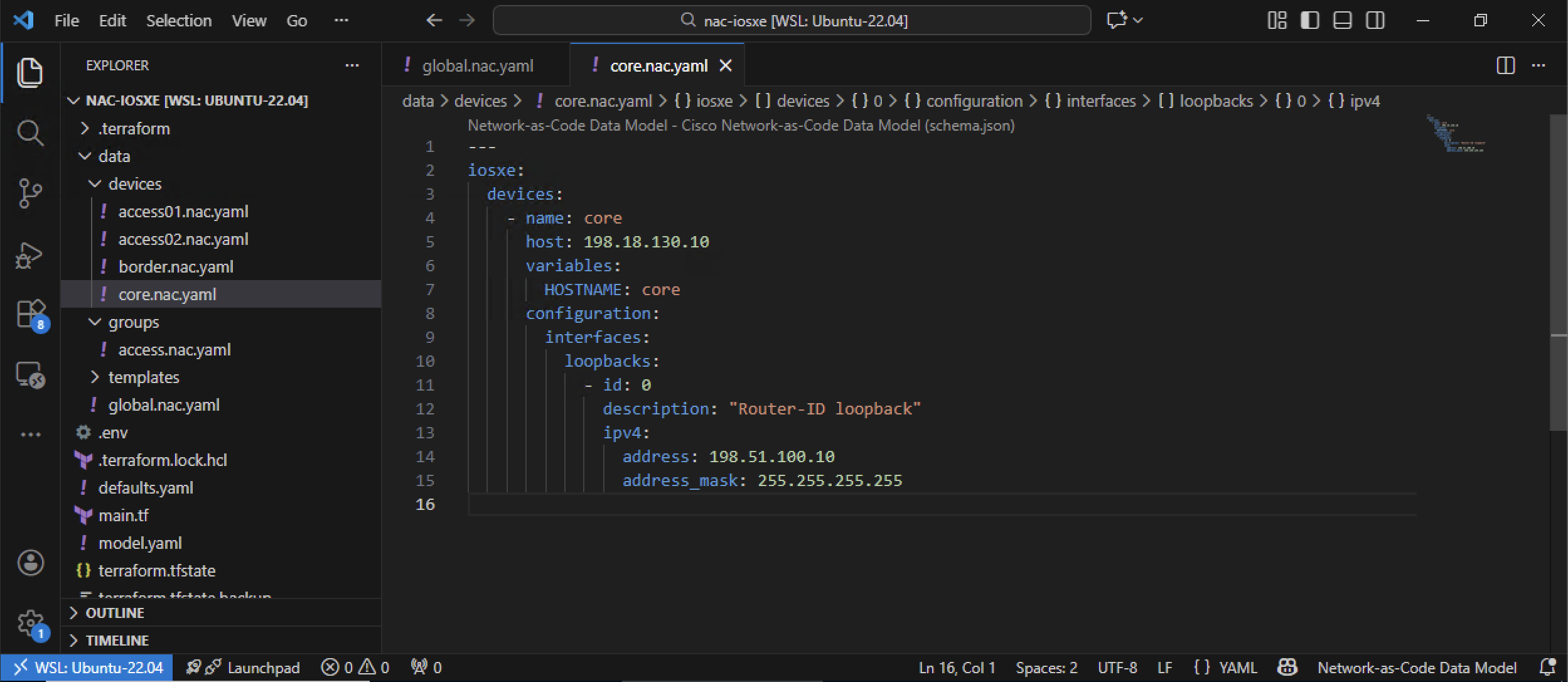This screenshot has width=1568, height=682.
Task: Open Explorer Views and More Actions ellipsis
Action: tap(352, 65)
